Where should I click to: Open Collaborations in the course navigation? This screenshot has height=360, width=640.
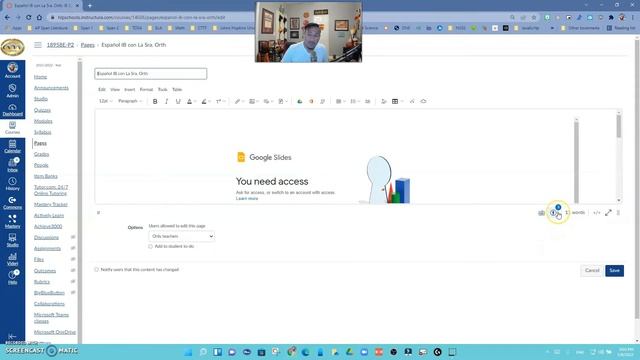49,304
